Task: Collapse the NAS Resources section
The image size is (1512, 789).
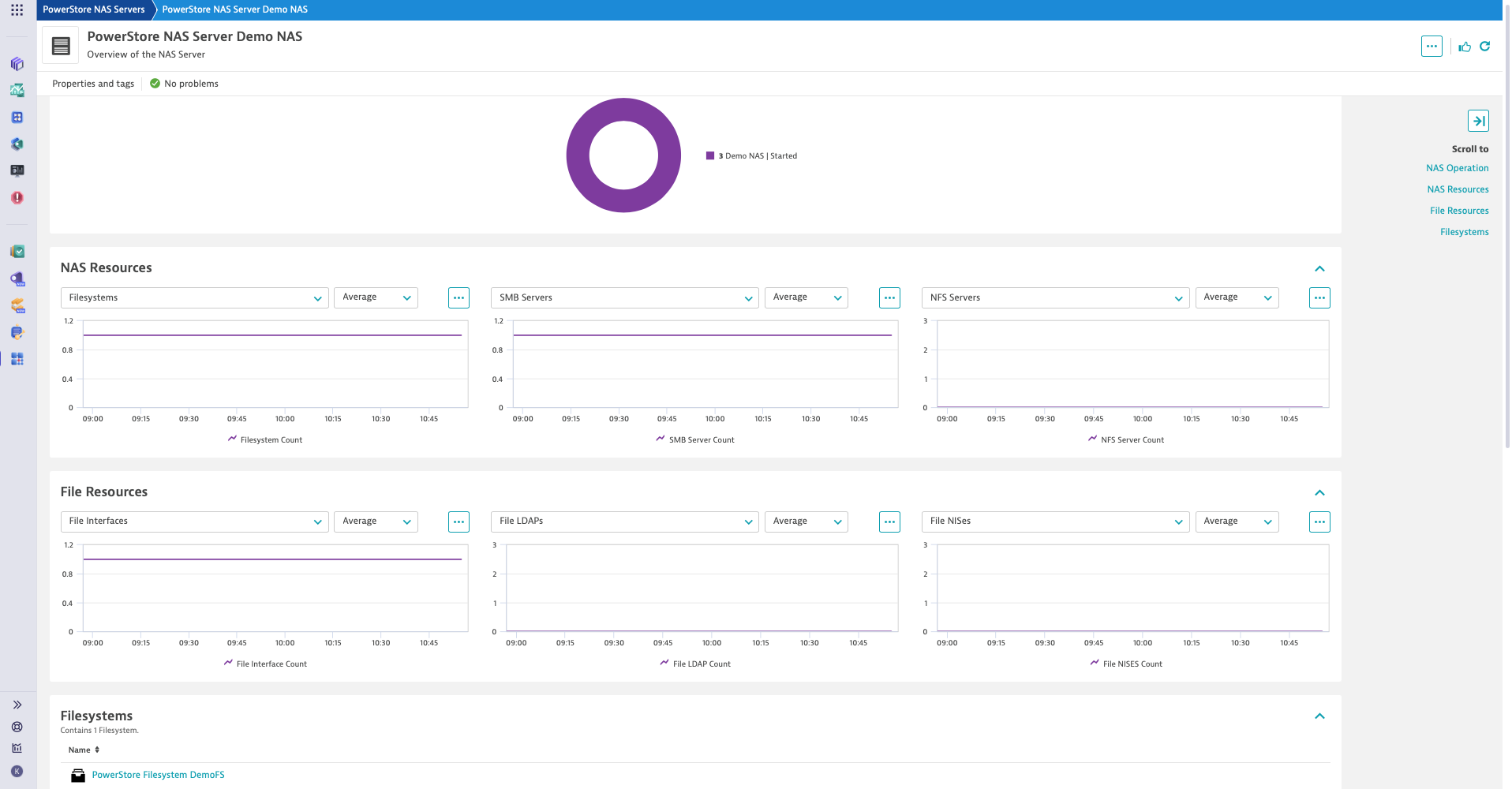Action: click(1319, 269)
